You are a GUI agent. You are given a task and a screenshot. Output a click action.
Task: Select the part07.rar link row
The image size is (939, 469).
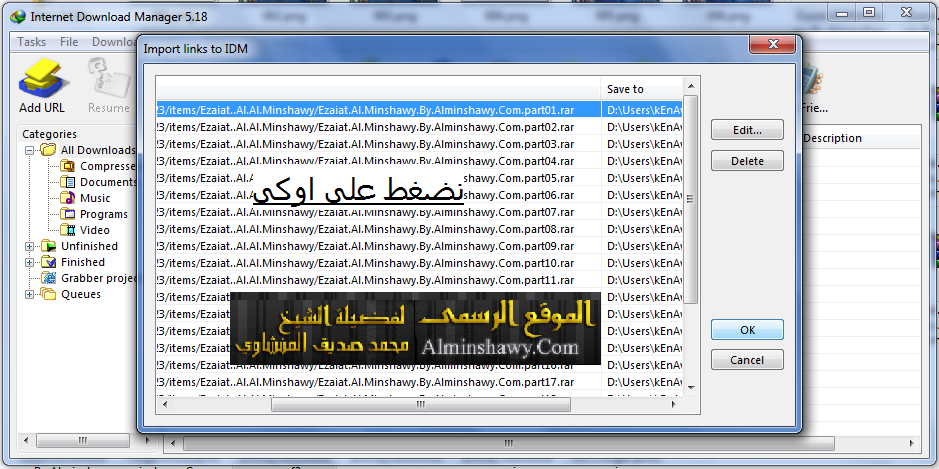pos(419,212)
